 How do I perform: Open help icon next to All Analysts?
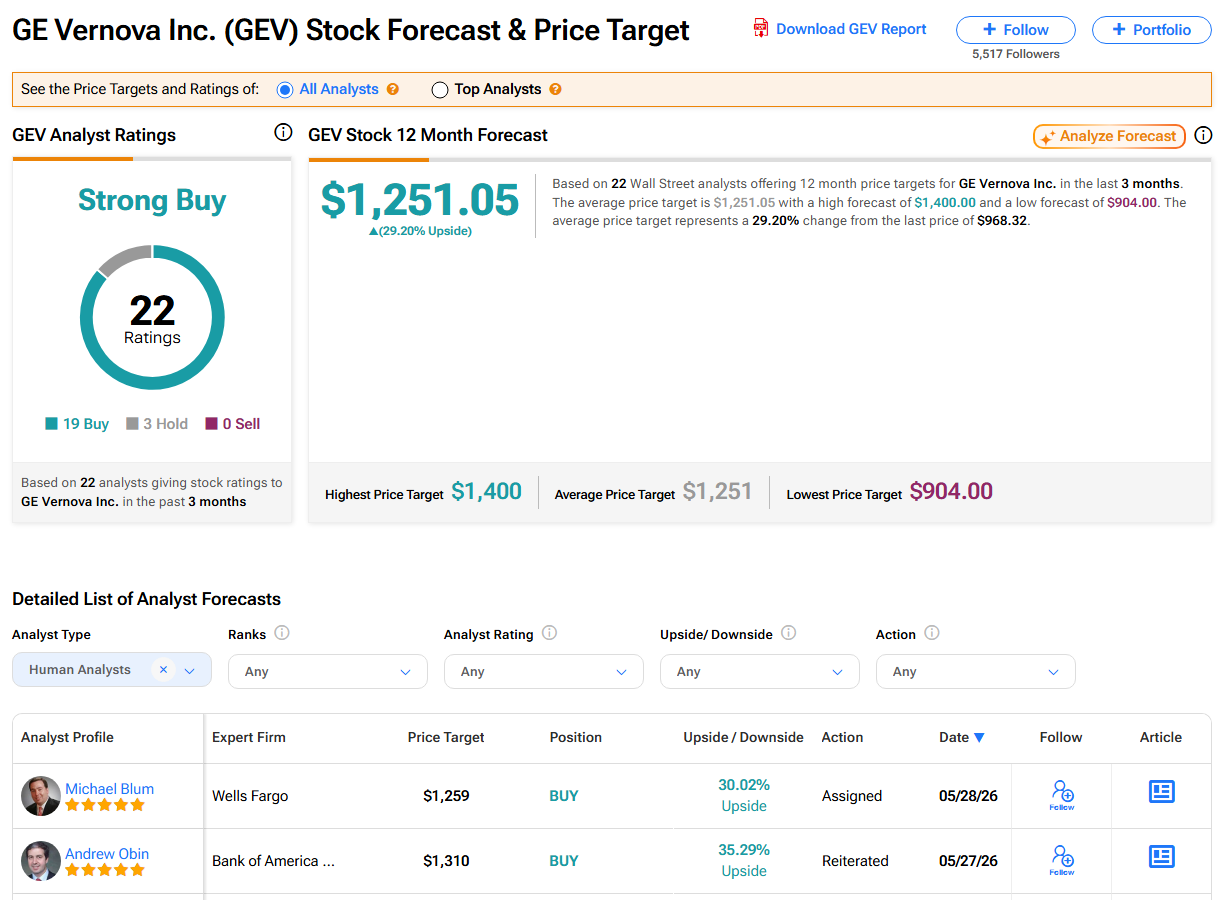coord(393,89)
